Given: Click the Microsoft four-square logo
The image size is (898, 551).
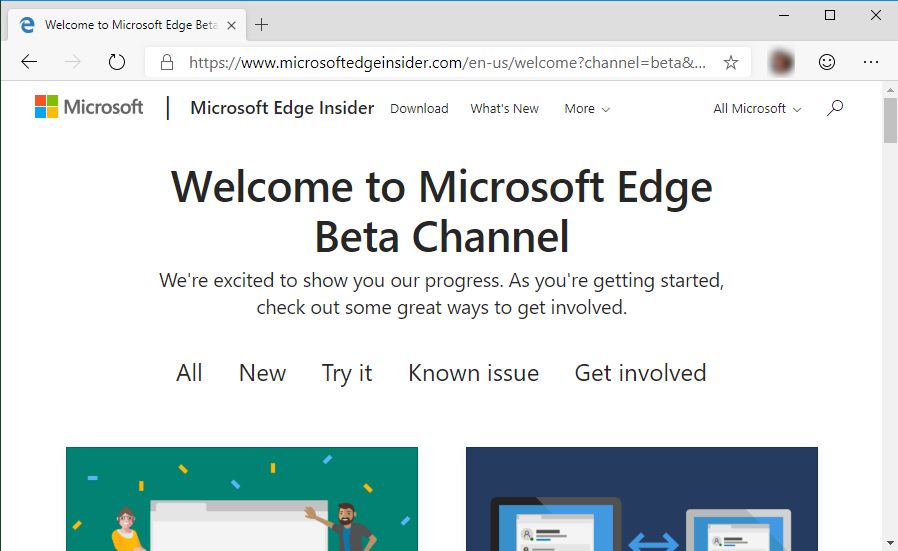Looking at the screenshot, I should point(46,107).
